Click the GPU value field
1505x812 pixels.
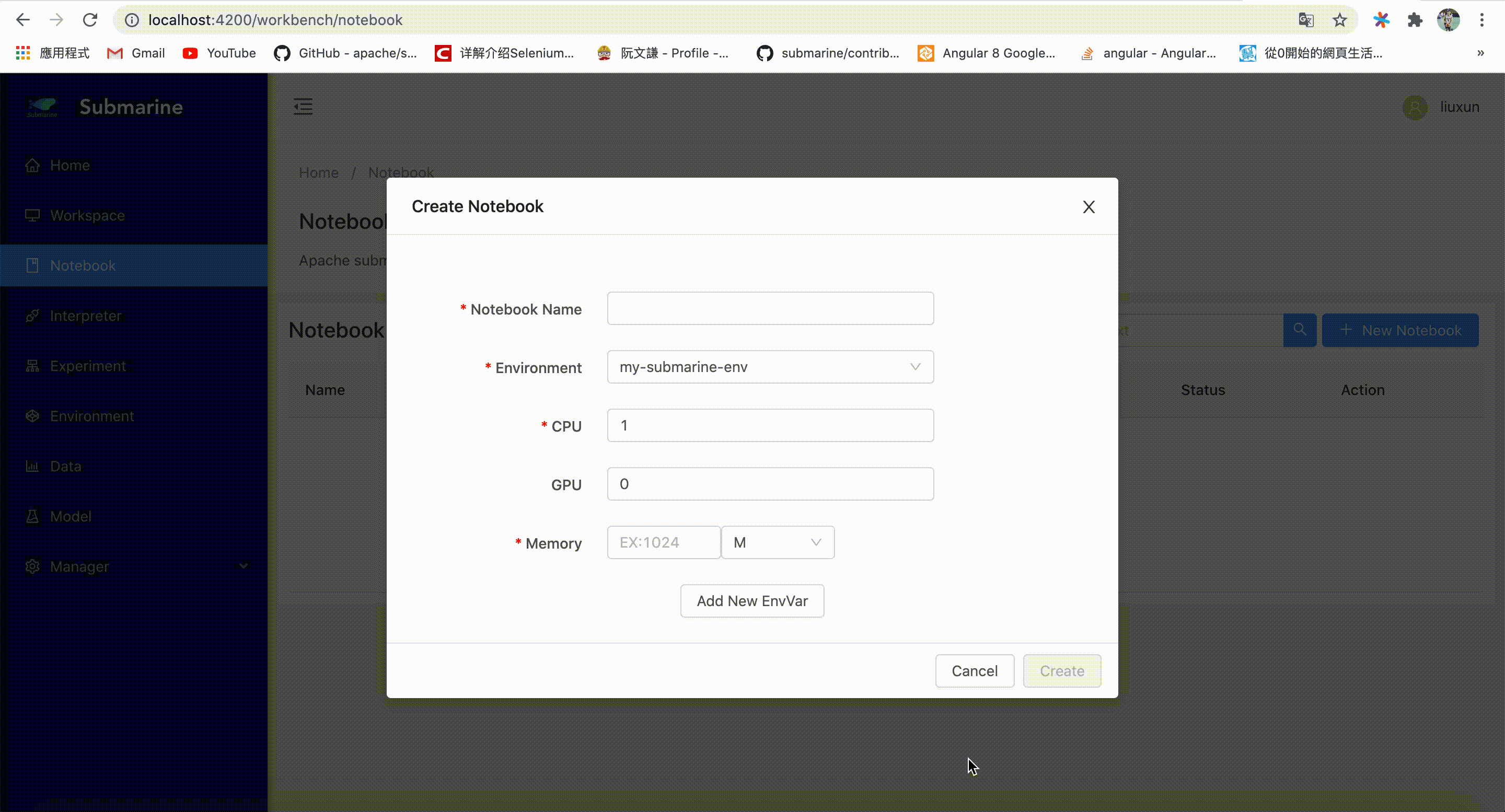[769, 484]
